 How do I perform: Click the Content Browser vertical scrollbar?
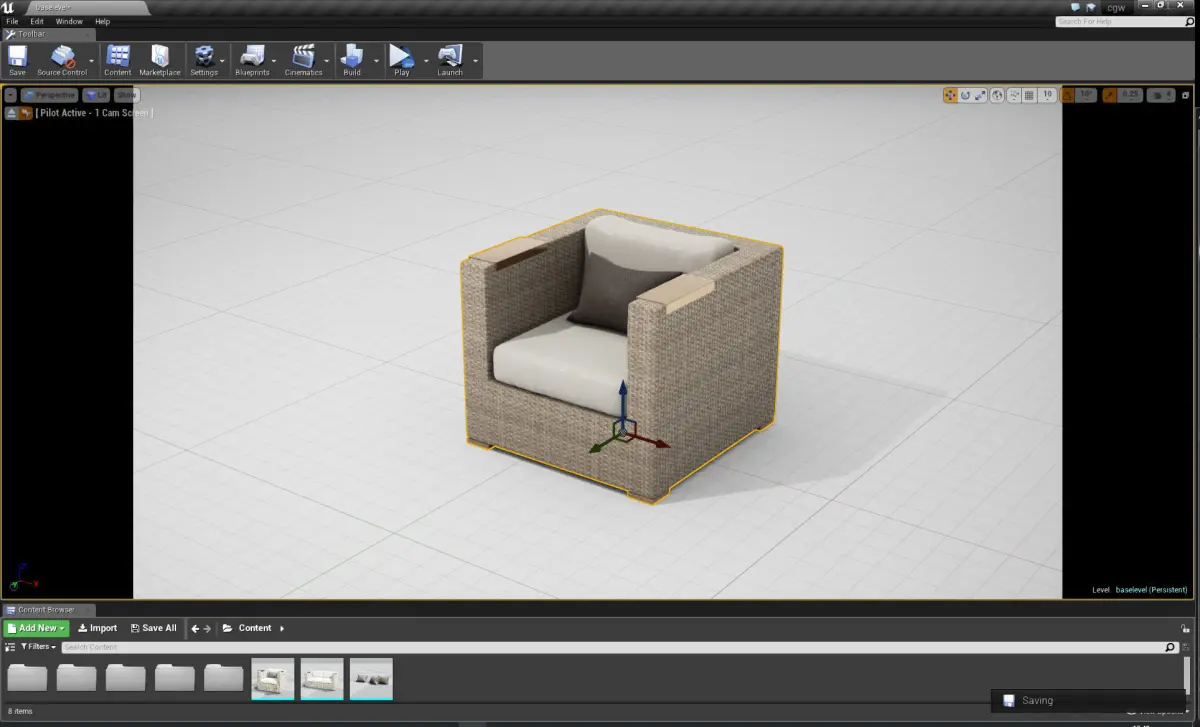[1185, 676]
